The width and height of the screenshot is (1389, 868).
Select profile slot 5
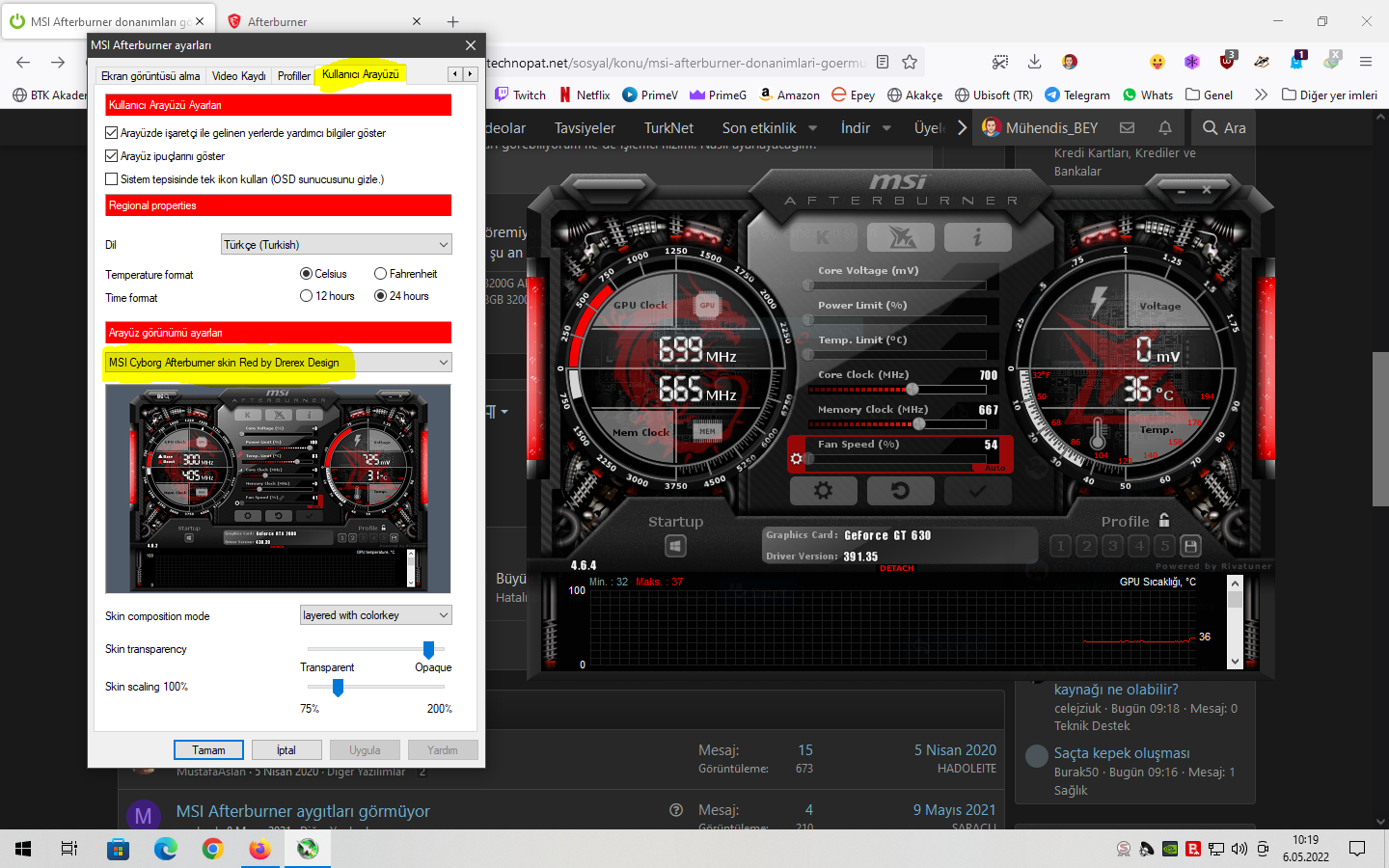1165,546
